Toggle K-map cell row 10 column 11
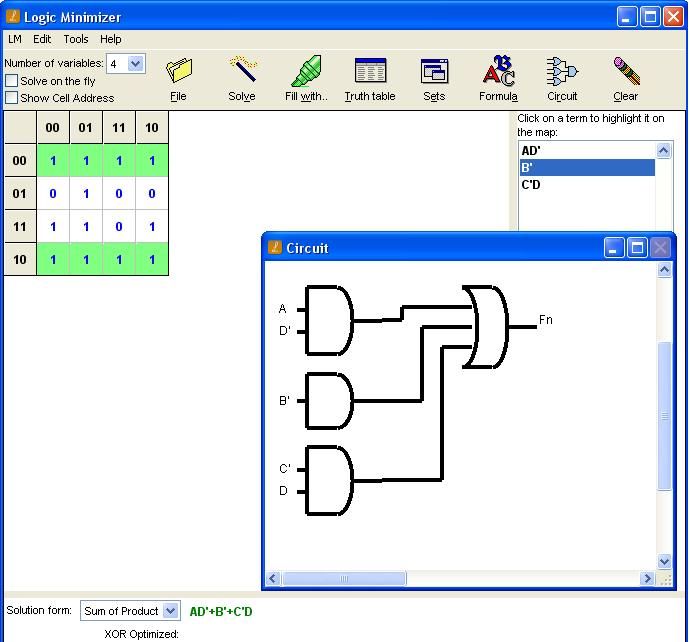690x642 pixels. (x=119, y=259)
